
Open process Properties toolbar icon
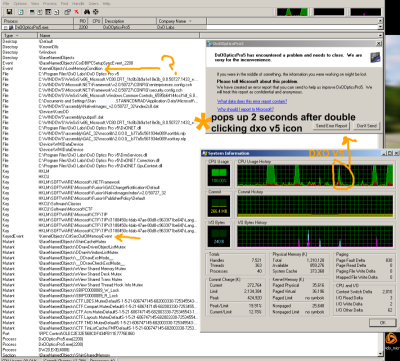pos(67,12)
